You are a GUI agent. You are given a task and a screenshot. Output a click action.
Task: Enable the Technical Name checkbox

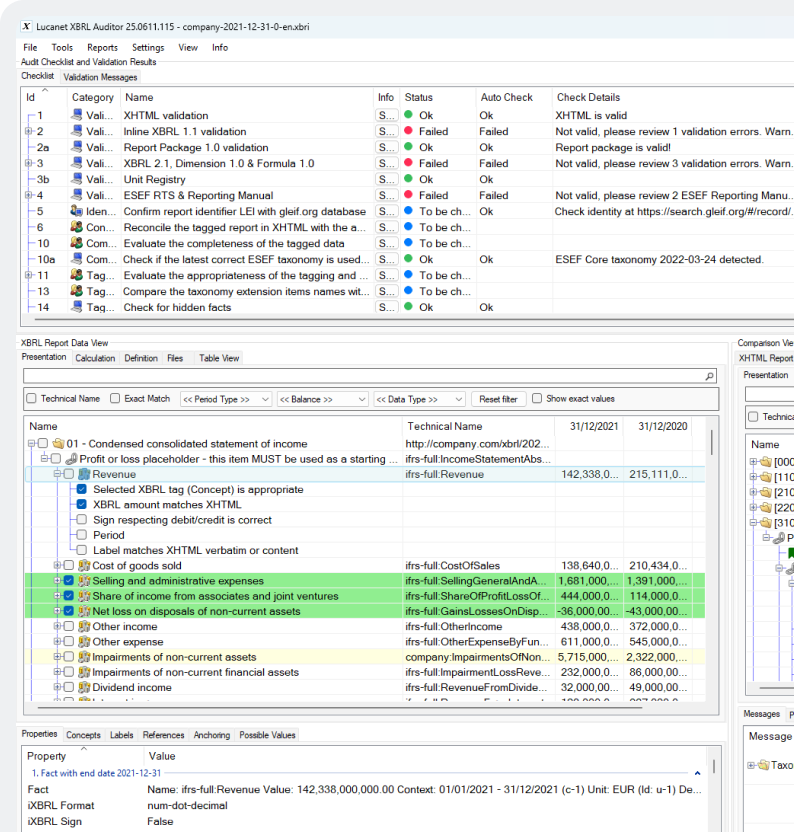tap(31, 399)
